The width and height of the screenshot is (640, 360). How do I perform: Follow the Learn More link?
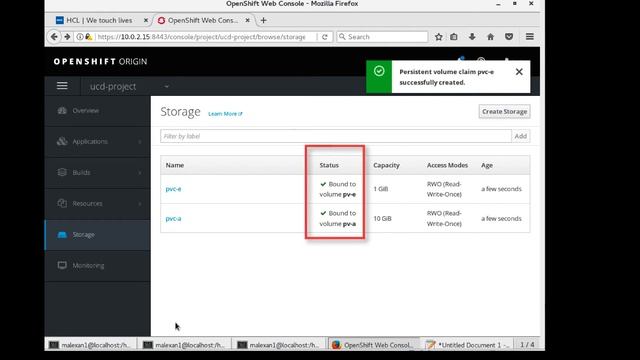click(x=225, y=114)
